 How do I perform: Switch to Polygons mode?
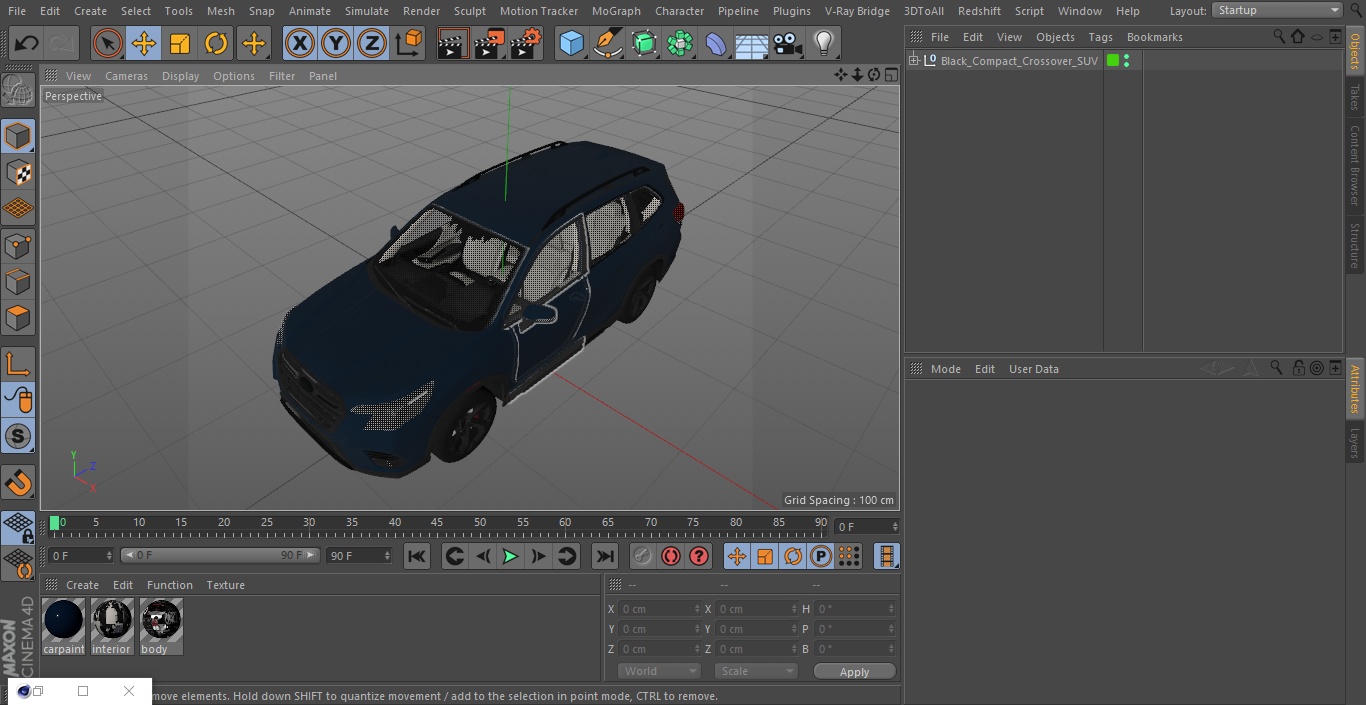(x=18, y=318)
